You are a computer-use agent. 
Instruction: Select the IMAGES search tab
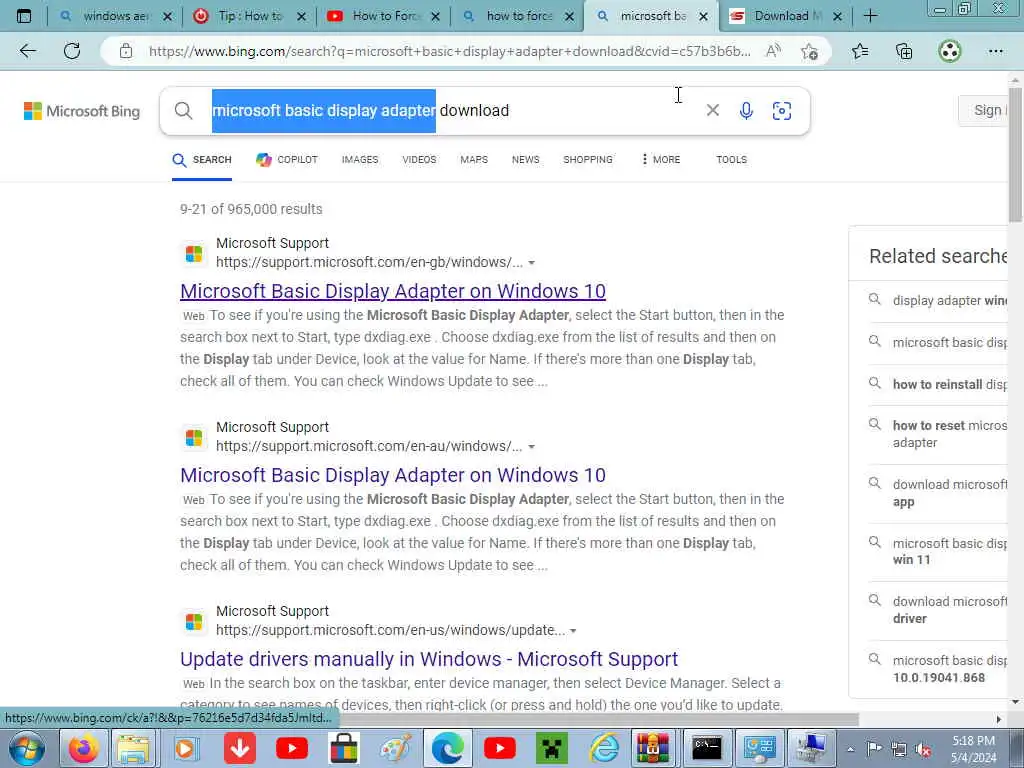[360, 159]
